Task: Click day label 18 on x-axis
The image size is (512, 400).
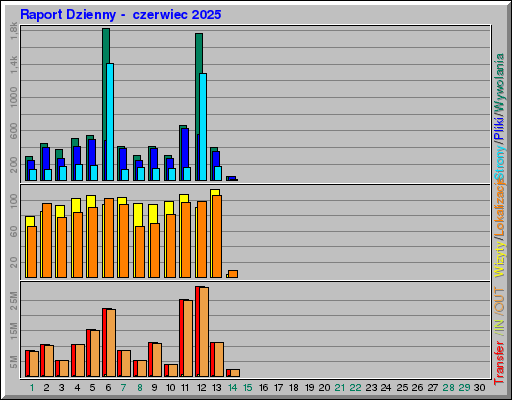Action: (294, 388)
